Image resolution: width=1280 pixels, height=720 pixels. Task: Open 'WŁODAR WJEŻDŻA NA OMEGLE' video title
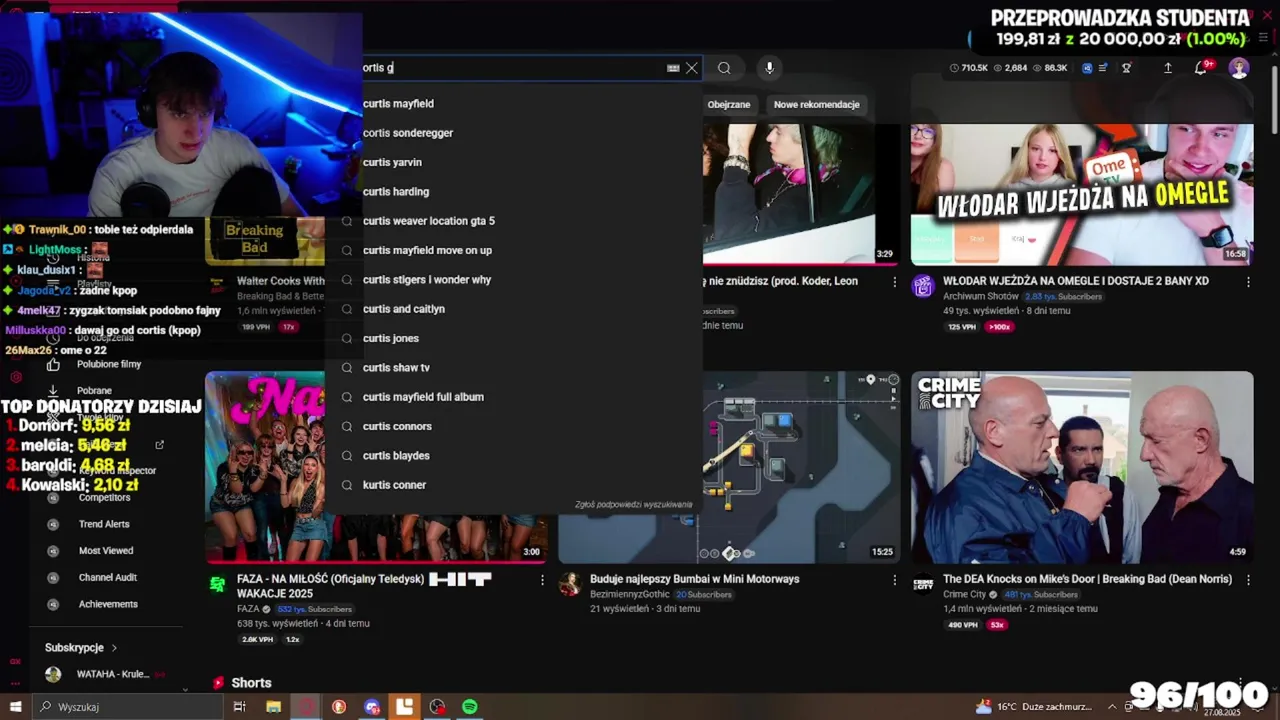tap(1076, 281)
